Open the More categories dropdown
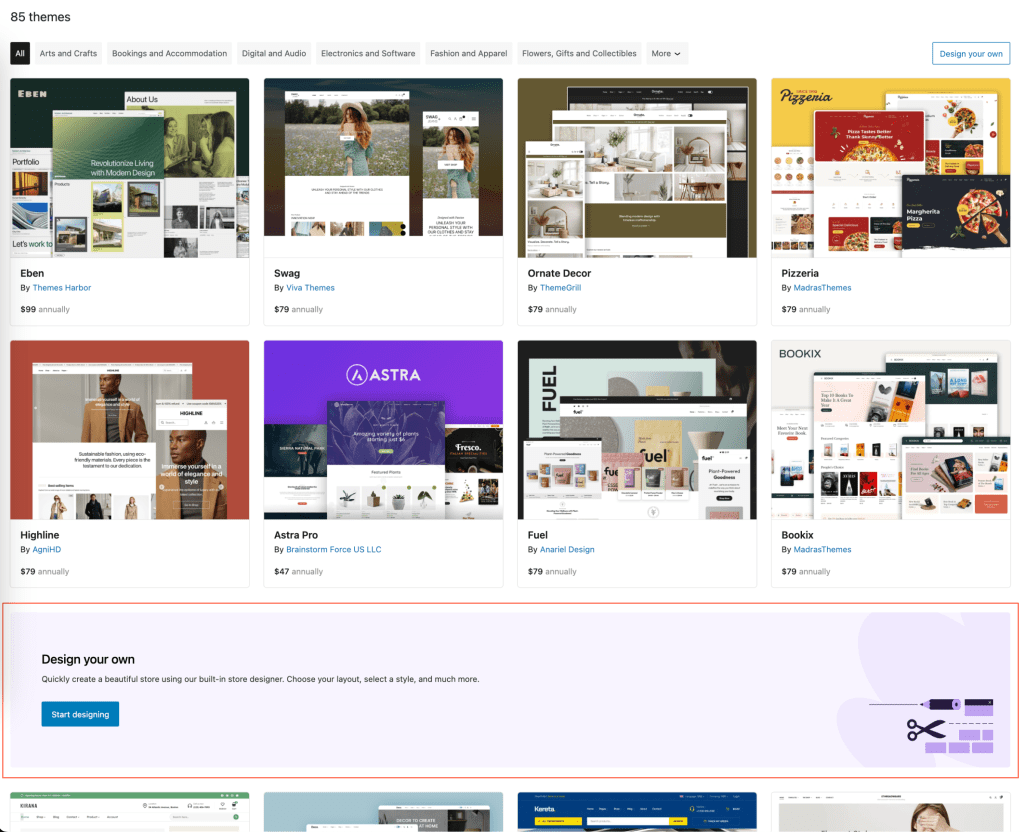1024x832 pixels. click(x=666, y=54)
